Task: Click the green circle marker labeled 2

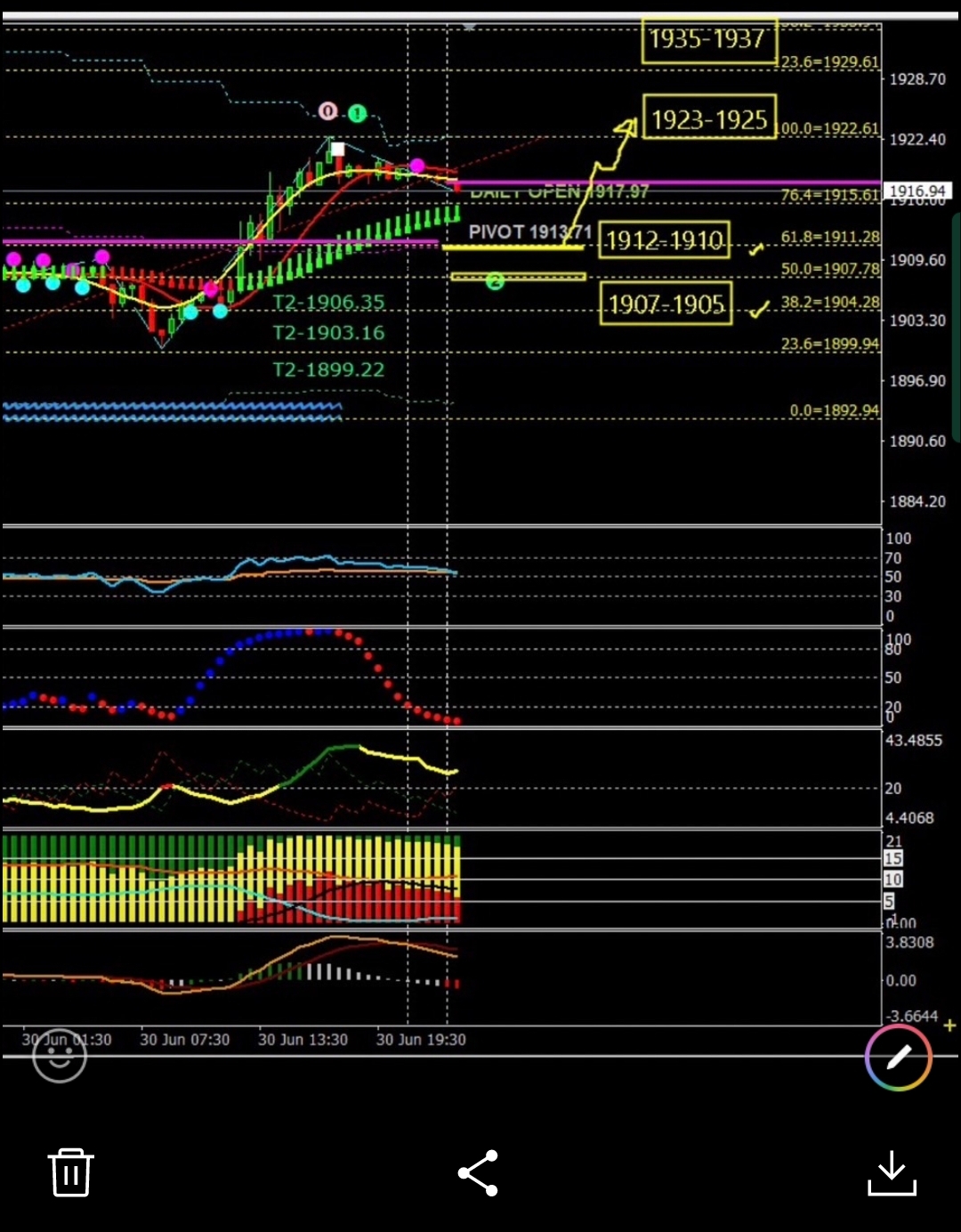Action: 495,281
